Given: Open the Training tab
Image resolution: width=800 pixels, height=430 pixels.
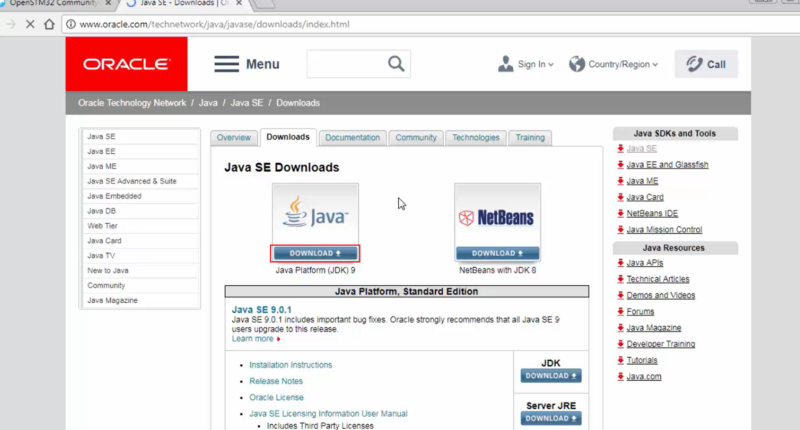Looking at the screenshot, I should coord(530,137).
